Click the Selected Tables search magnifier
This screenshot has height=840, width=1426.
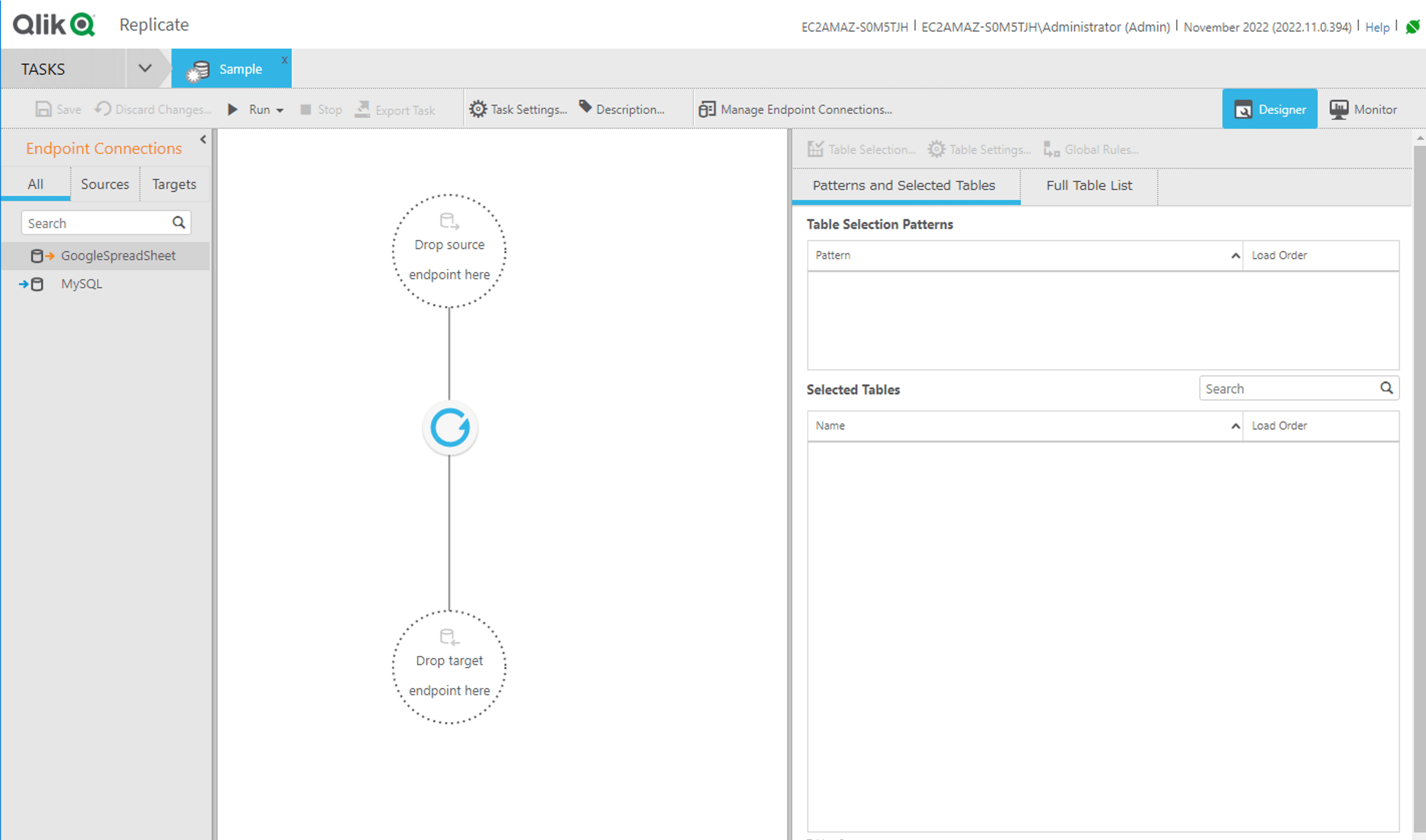(x=1386, y=388)
